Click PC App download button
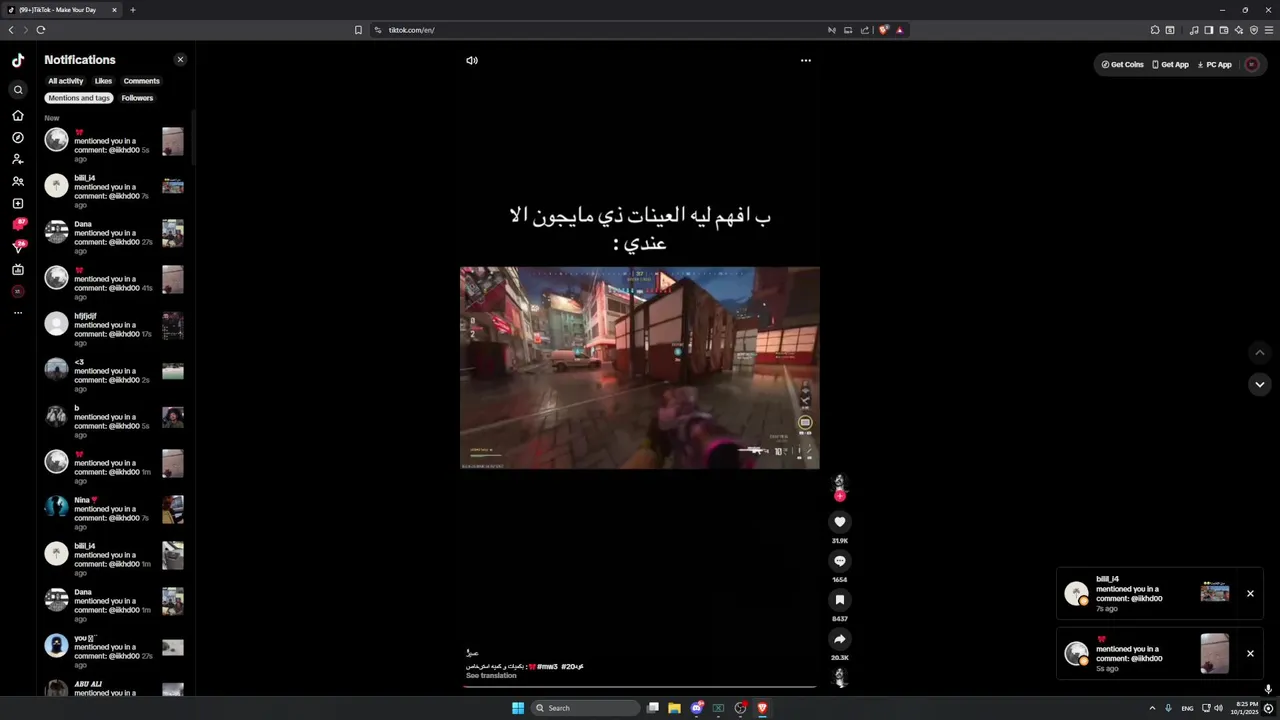This screenshot has width=1280, height=720. point(1214,64)
